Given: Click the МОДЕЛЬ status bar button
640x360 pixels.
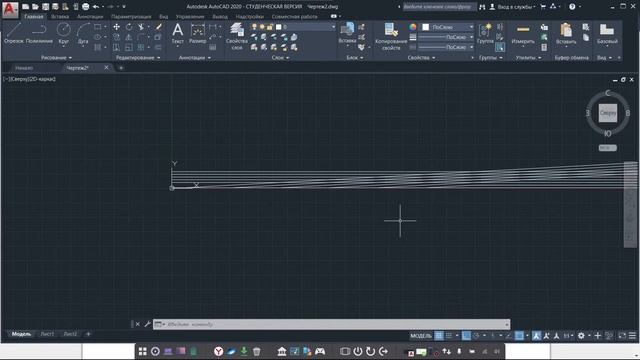Looking at the screenshot, I should (x=421, y=336).
